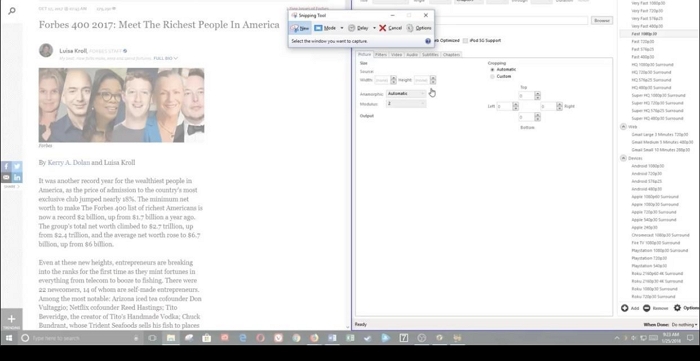
Task: Share article via LinkedIn icon
Action: [17, 177]
